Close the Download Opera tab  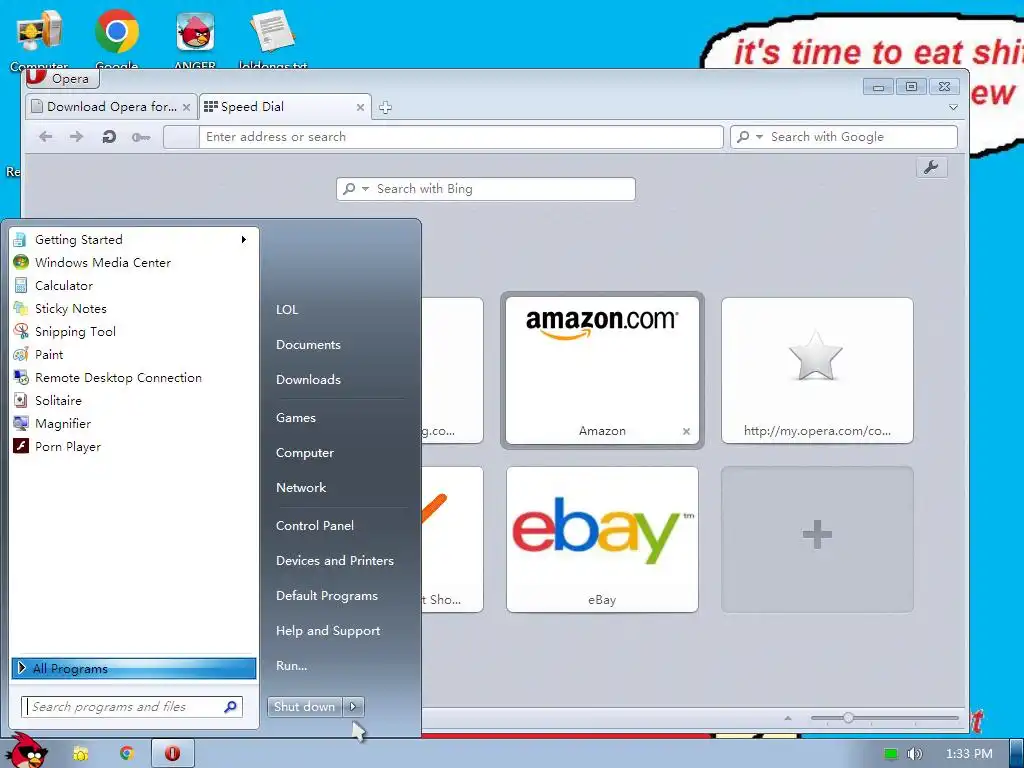(x=186, y=107)
